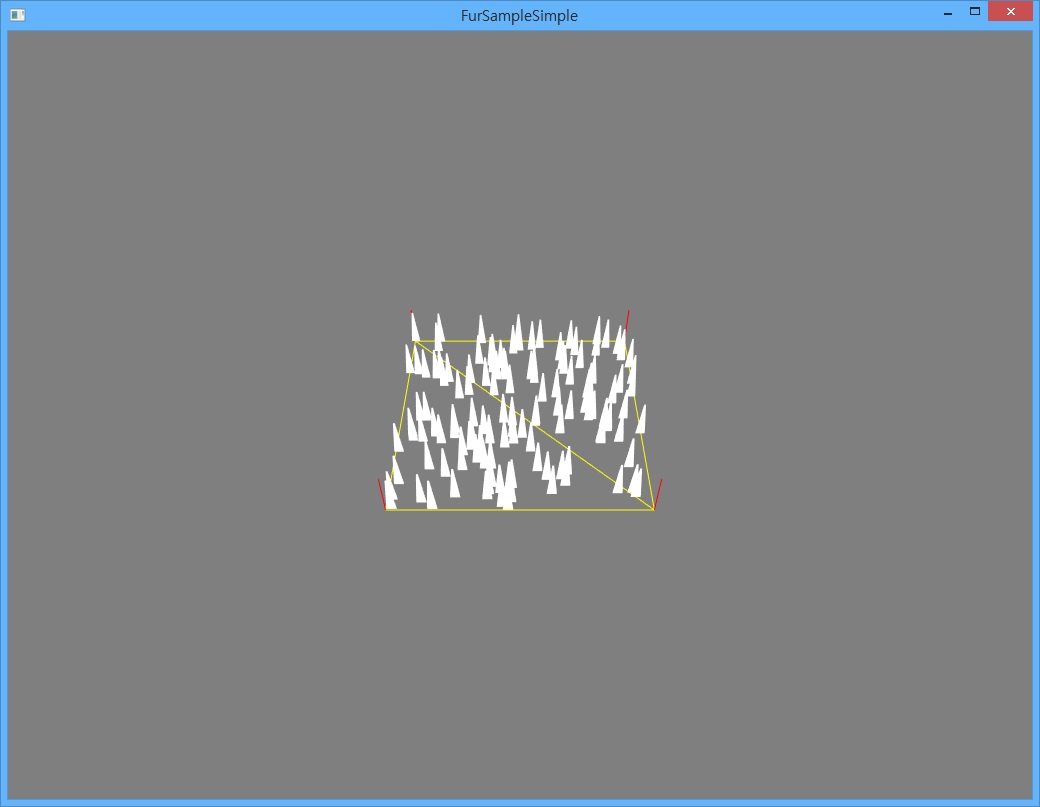Click the FurSampleSimple title bar text
Screen dimensions: 1040x807
(519, 15)
